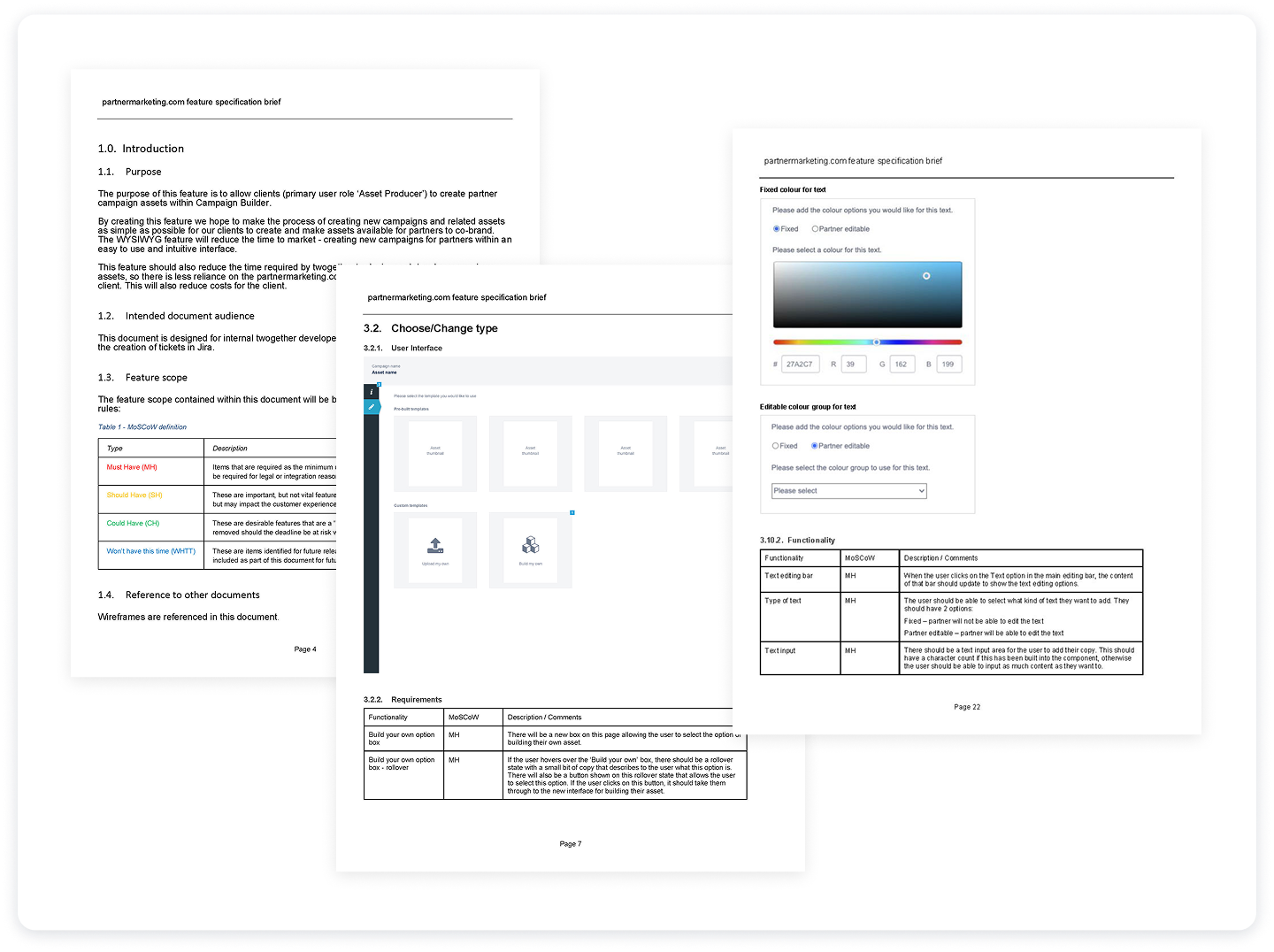Click the 'Build my own' cubes icon
The height and width of the screenshot is (952, 1274).
[531, 545]
